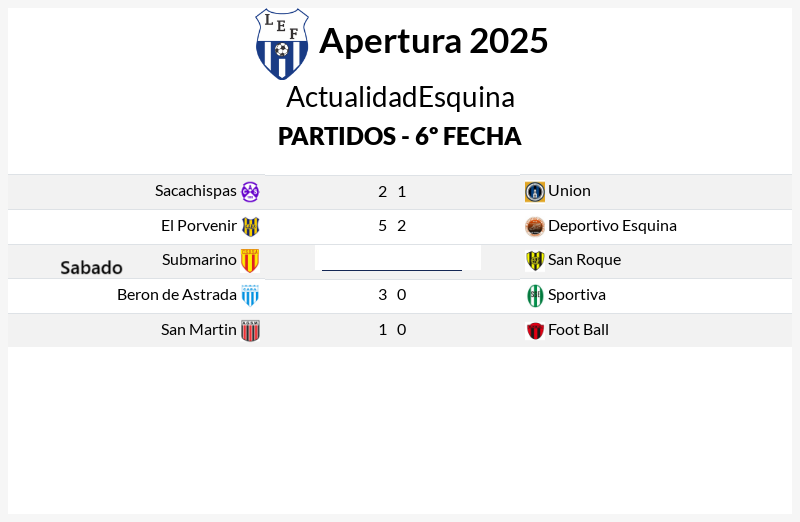Click the Sabado day label
The height and width of the screenshot is (522, 800).
pos(91,268)
